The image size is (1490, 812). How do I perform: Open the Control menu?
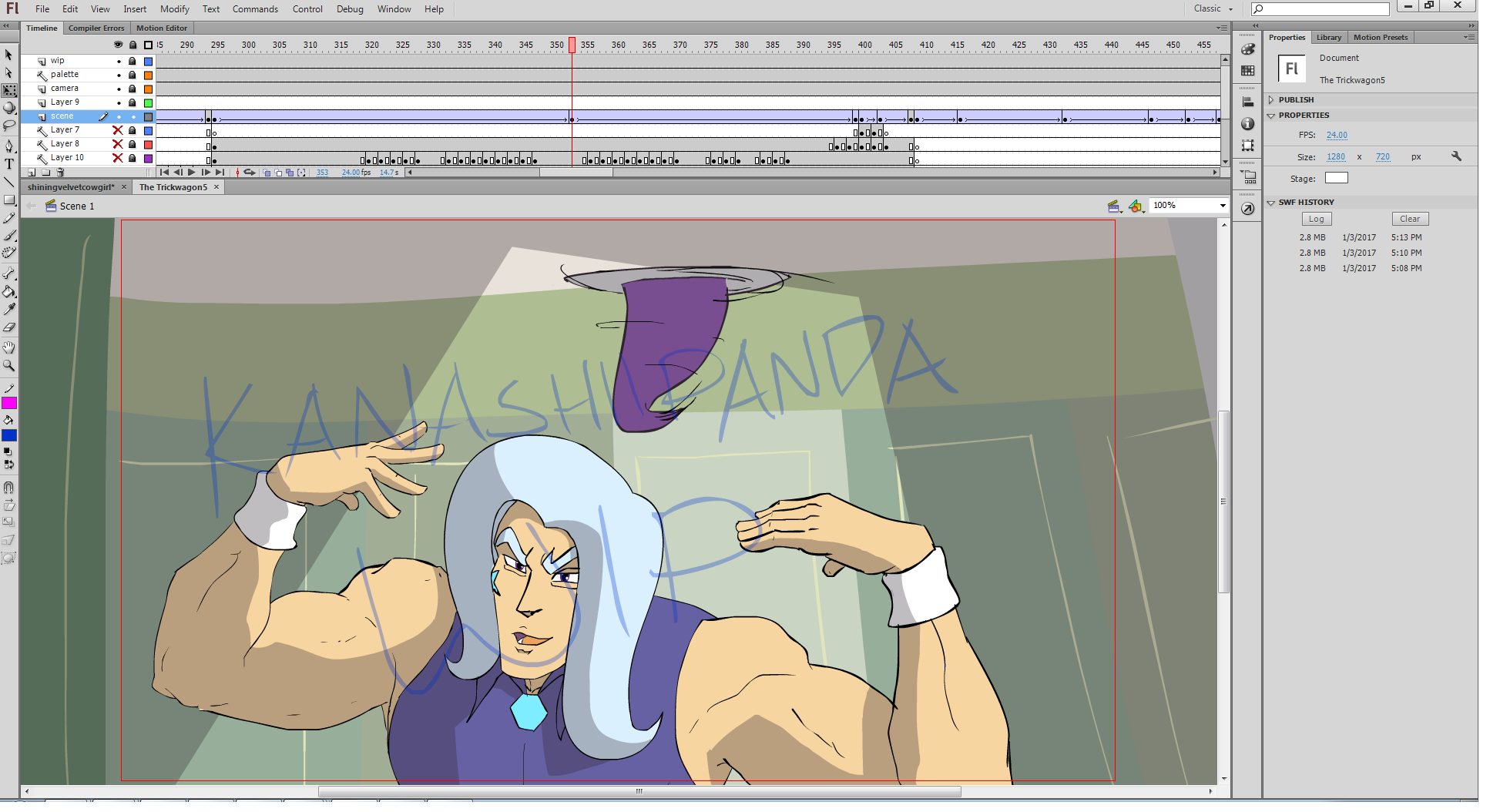[x=307, y=9]
